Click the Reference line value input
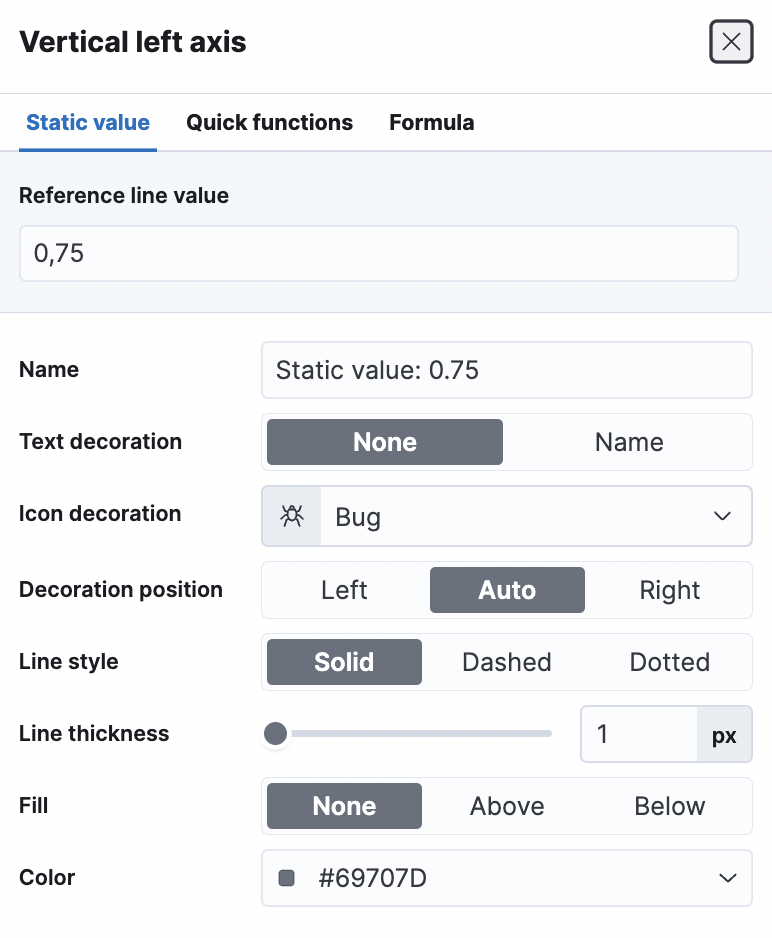This screenshot has width=772, height=938. (378, 253)
